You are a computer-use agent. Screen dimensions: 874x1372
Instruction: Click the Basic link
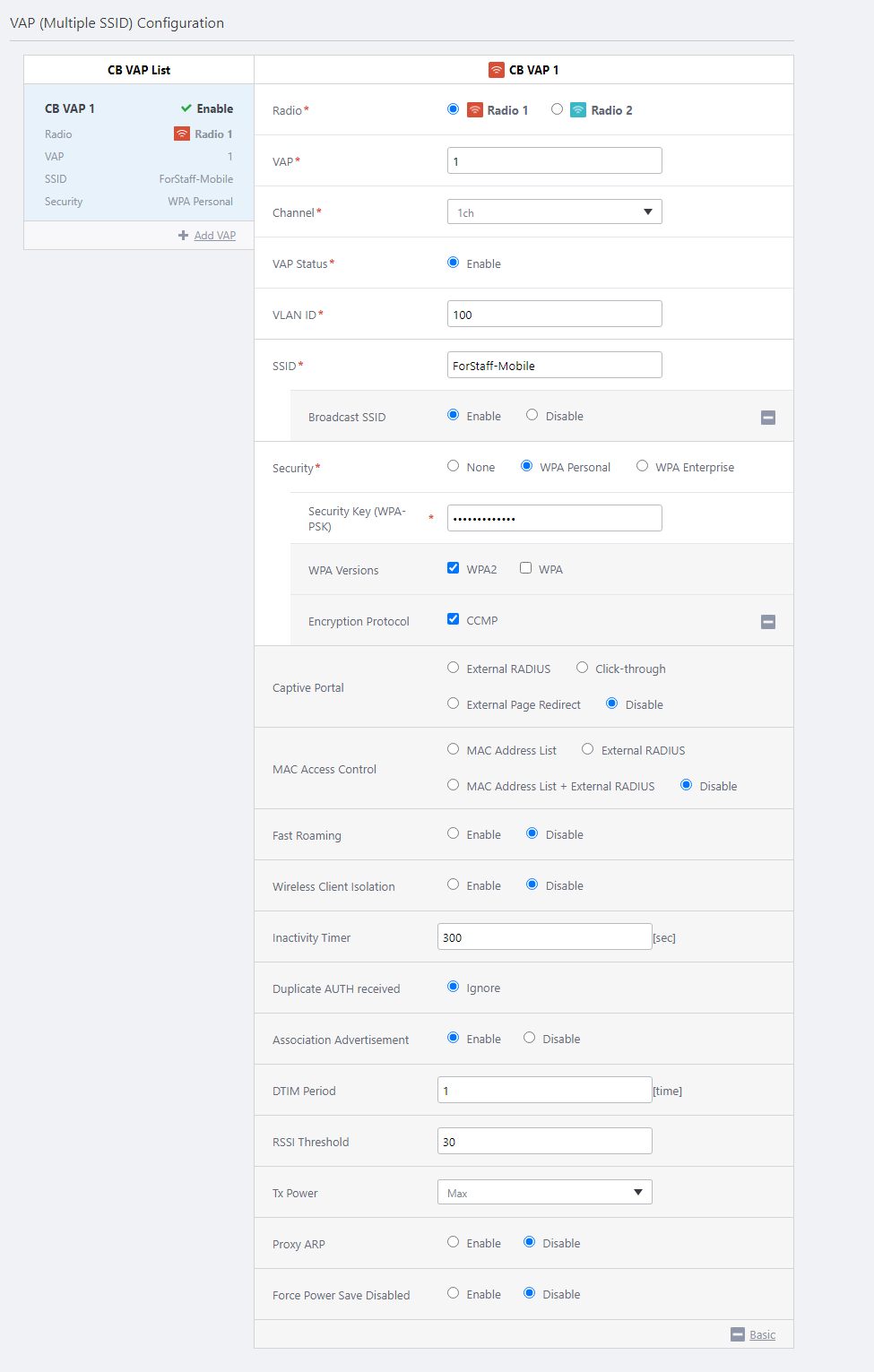[x=763, y=1335]
